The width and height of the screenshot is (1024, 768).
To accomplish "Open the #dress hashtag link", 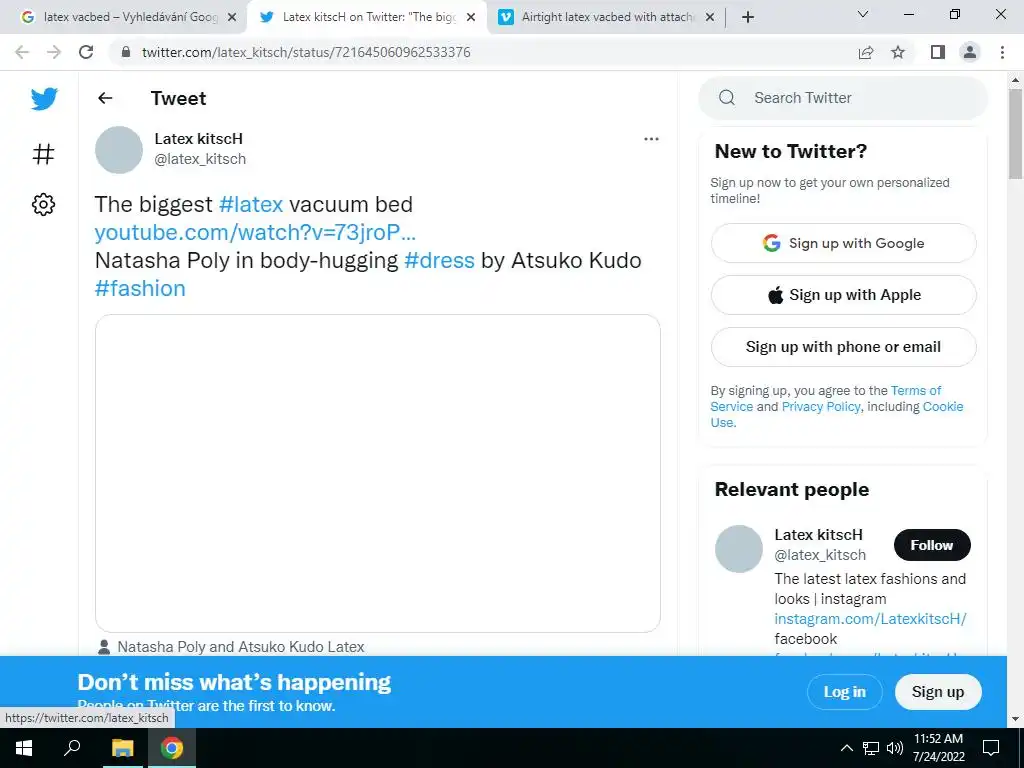I will click(x=439, y=261).
